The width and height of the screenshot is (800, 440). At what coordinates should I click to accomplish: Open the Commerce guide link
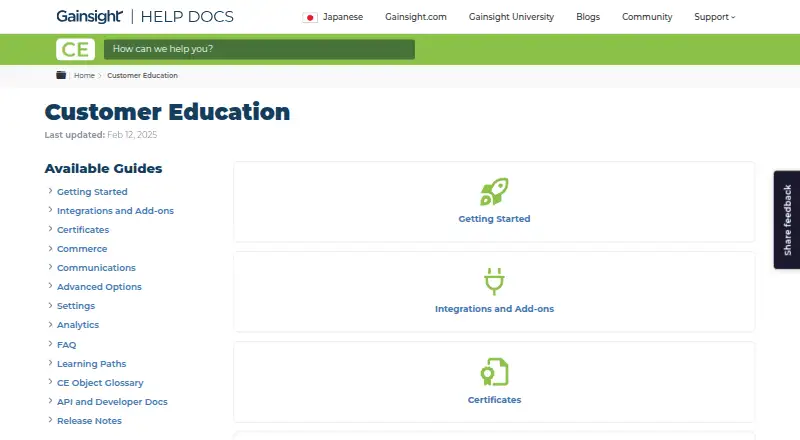[82, 249]
